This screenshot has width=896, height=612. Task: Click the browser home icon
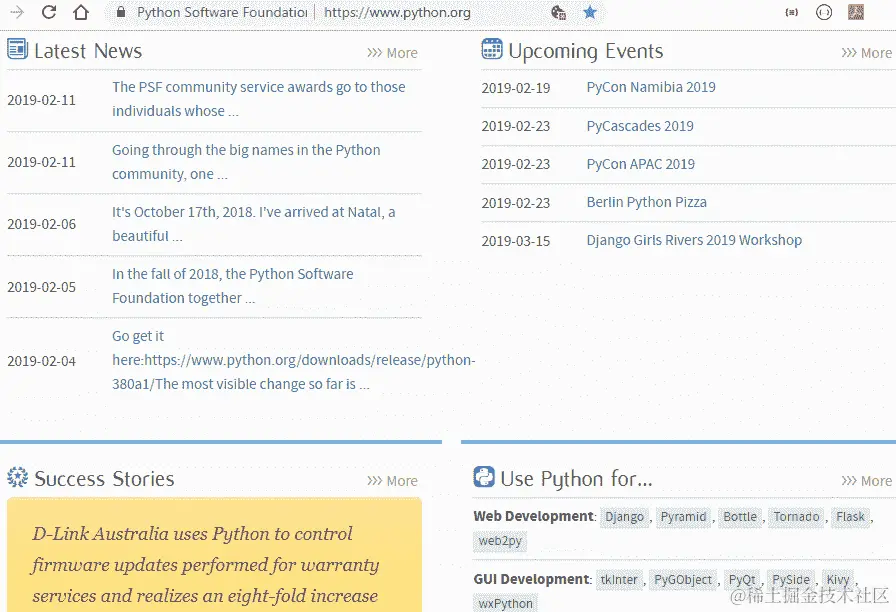click(x=81, y=12)
